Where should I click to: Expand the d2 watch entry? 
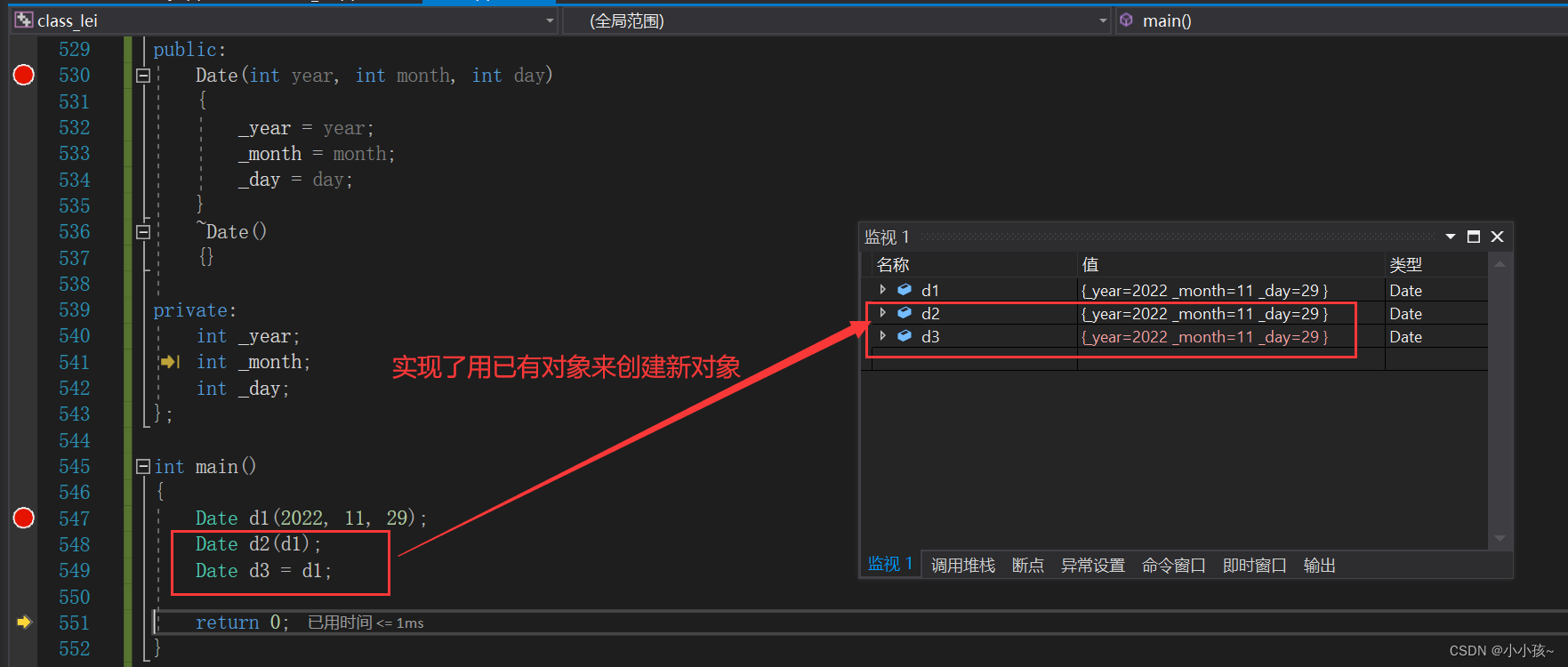pos(882,313)
